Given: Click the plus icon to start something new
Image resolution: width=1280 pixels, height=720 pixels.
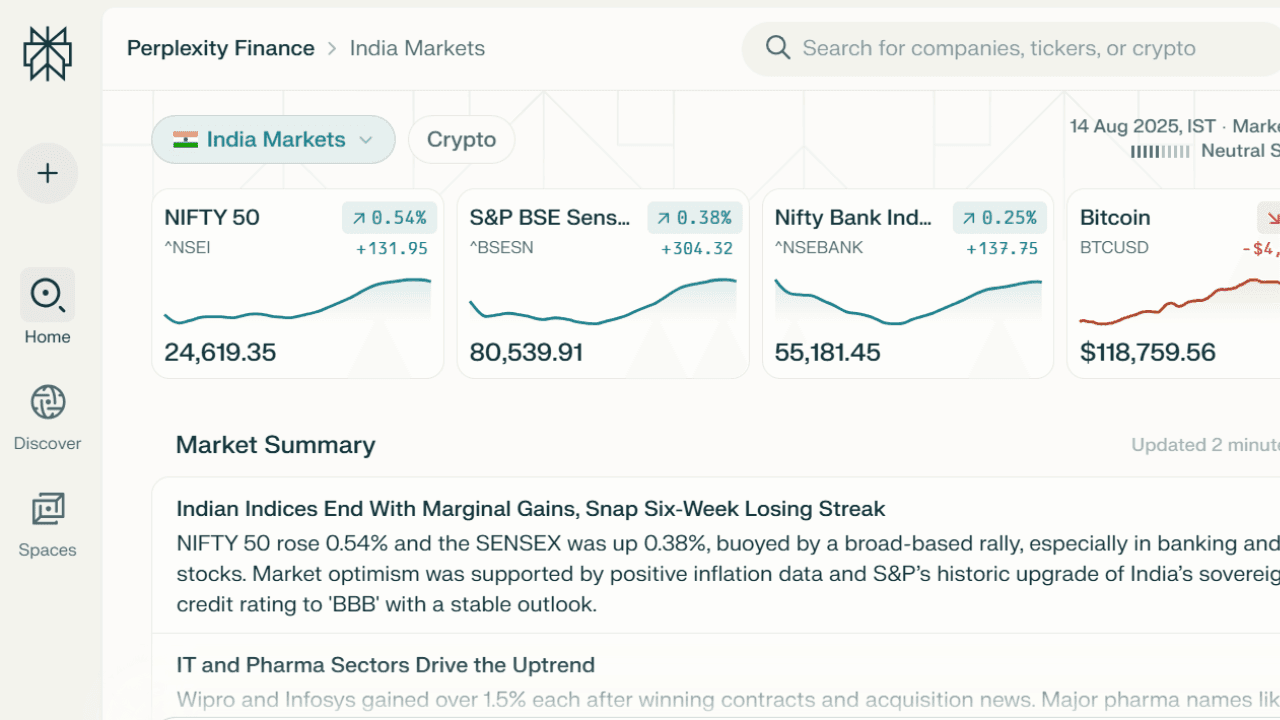Looking at the screenshot, I should coord(47,172).
